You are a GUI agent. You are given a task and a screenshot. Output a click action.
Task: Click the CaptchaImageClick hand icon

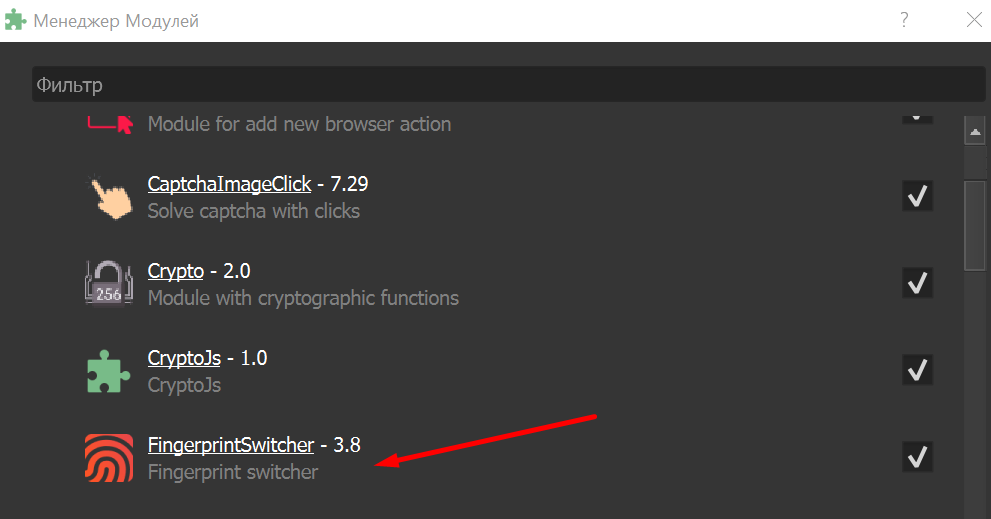click(x=109, y=197)
